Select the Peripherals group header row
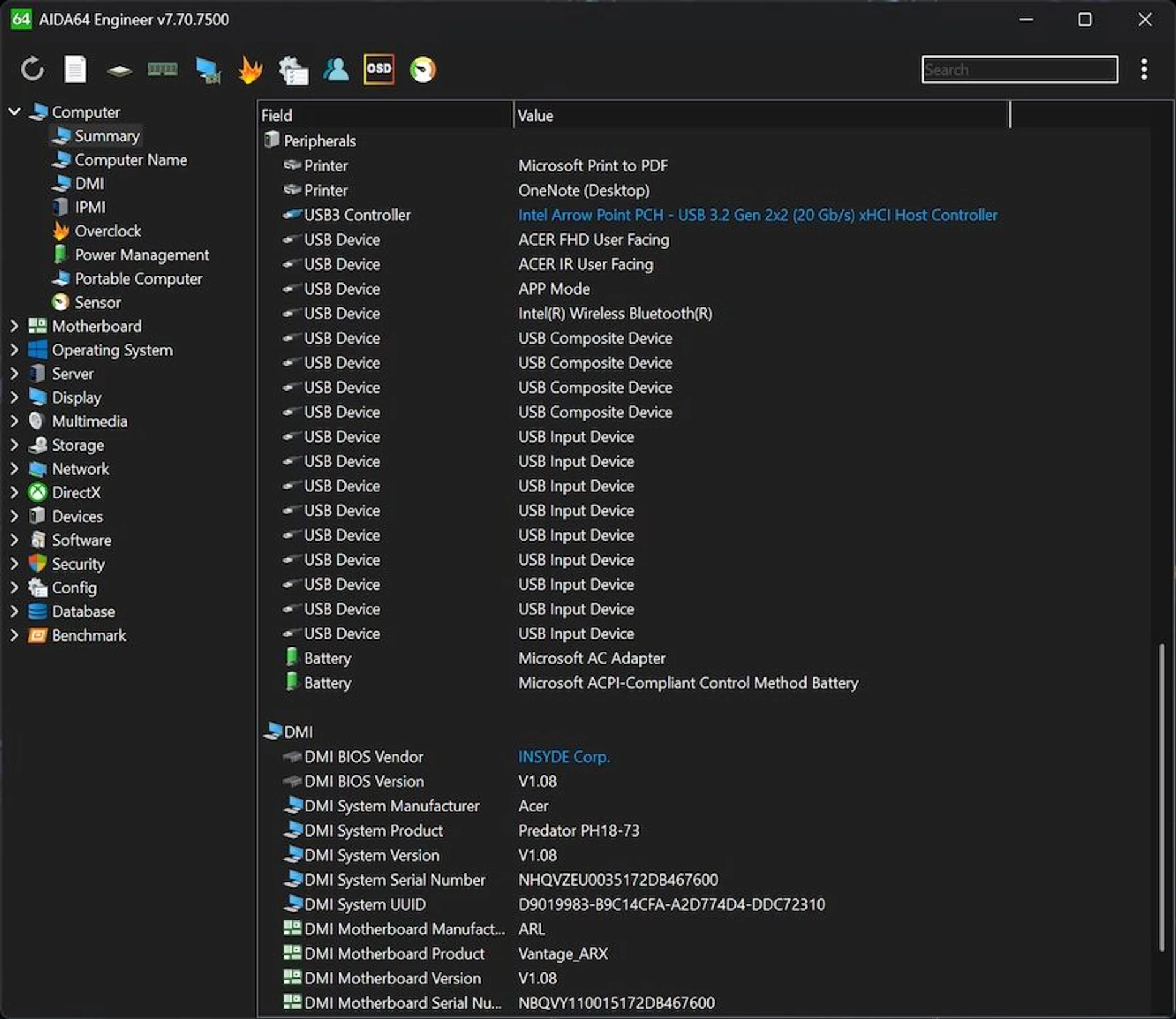1176x1019 pixels. tap(703, 141)
